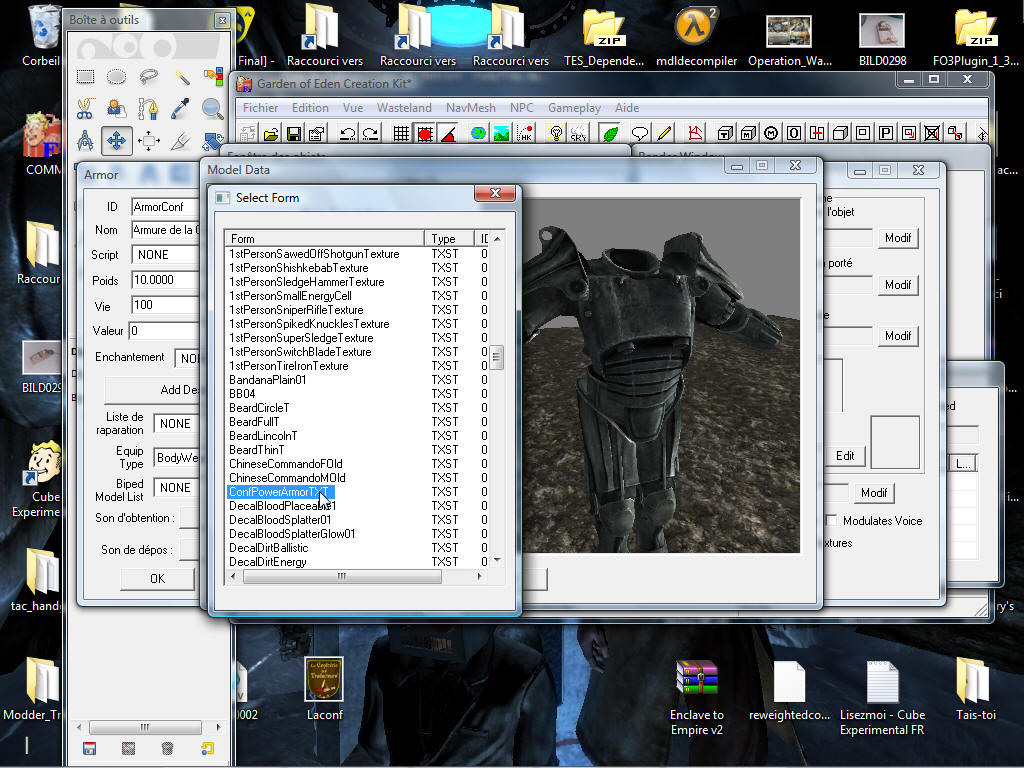Activate the Measure compass tool
The image size is (1024, 768).
[86, 140]
